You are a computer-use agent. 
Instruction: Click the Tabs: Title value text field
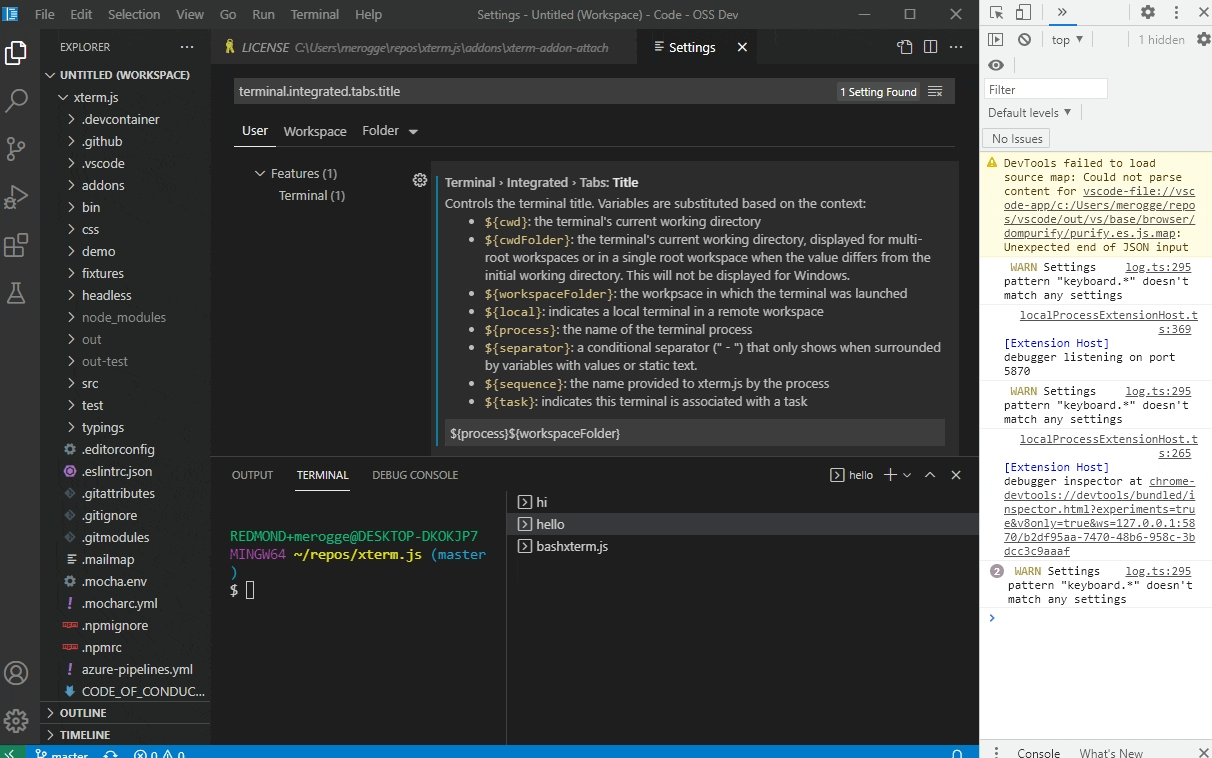tap(694, 433)
